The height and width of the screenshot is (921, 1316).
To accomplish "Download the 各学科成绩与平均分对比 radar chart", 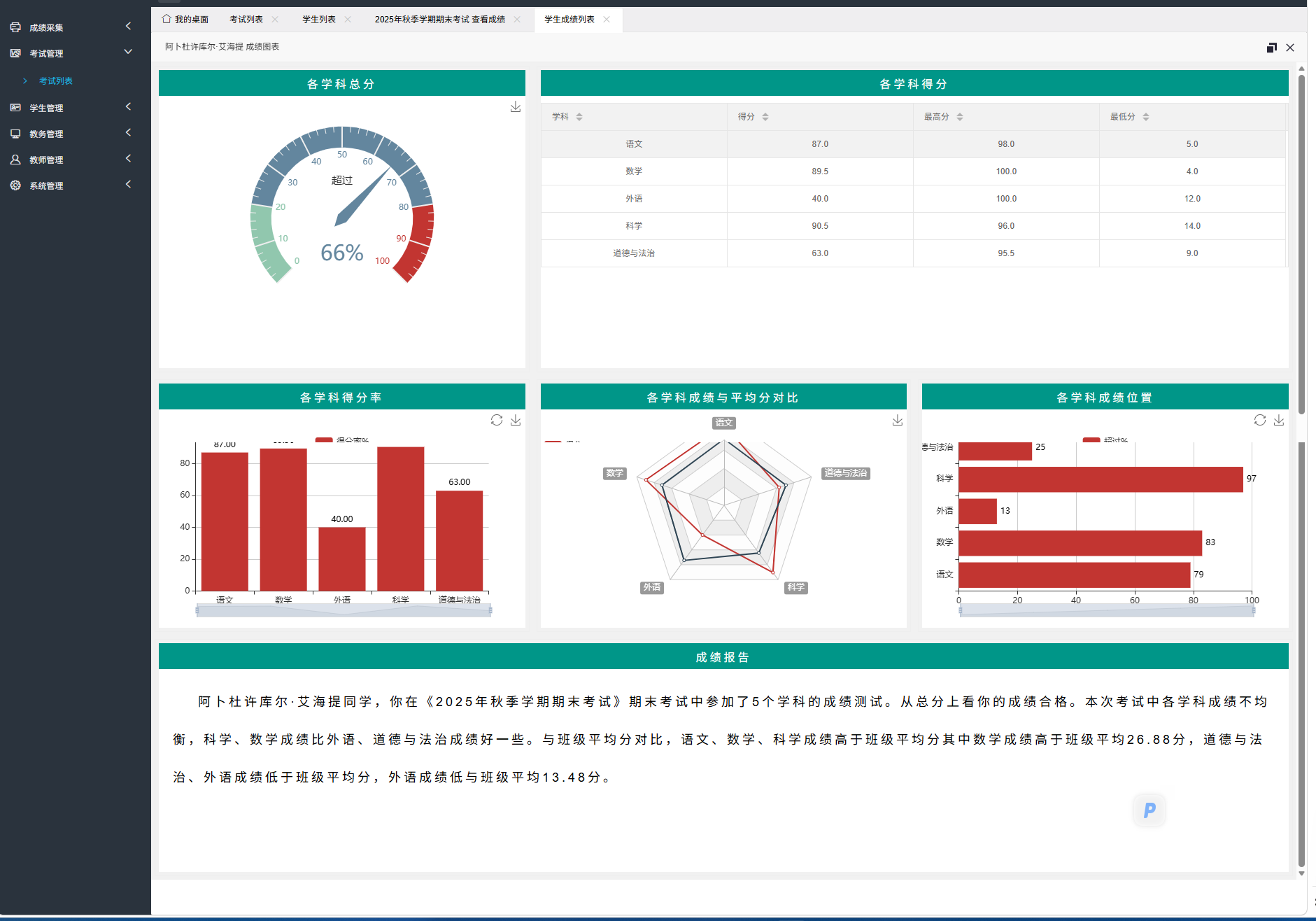I will click(898, 420).
